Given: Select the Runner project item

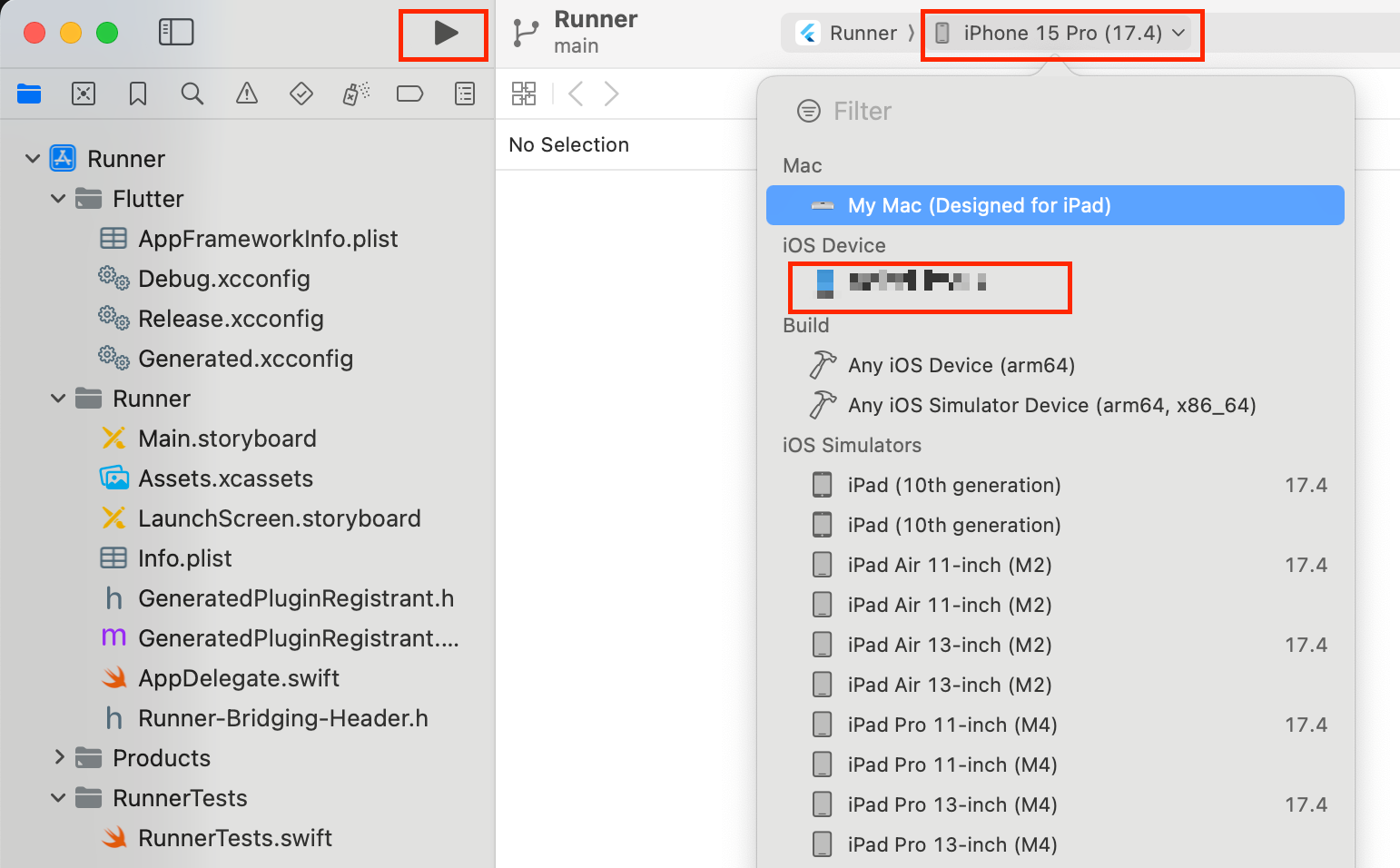Looking at the screenshot, I should [x=126, y=159].
